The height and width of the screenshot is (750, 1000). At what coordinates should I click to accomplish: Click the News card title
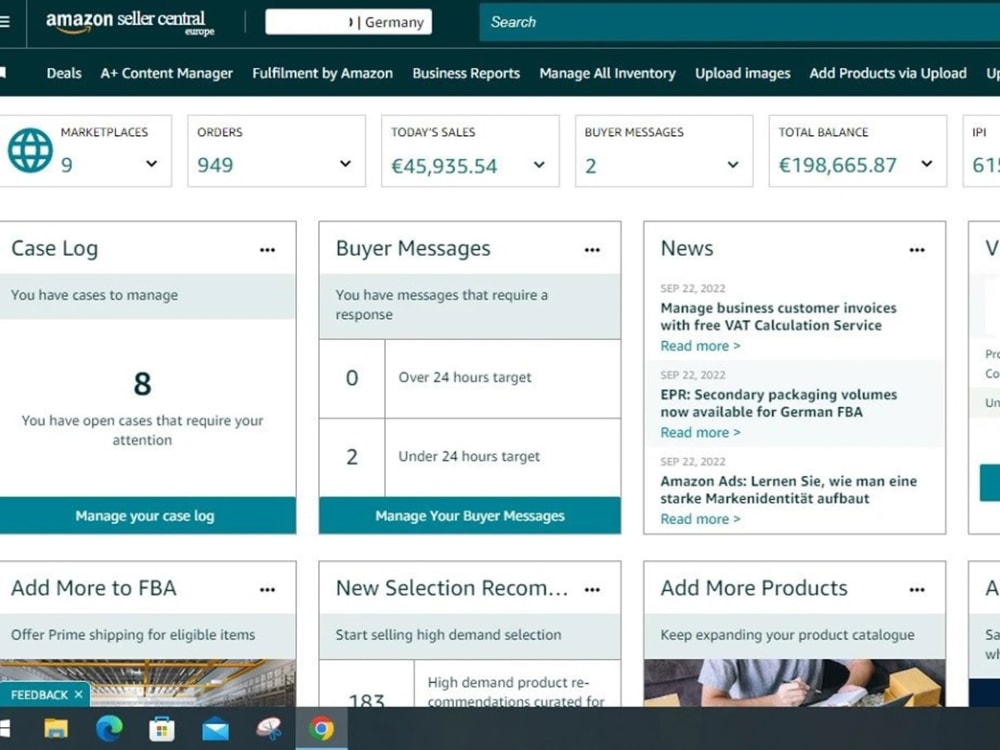point(687,248)
